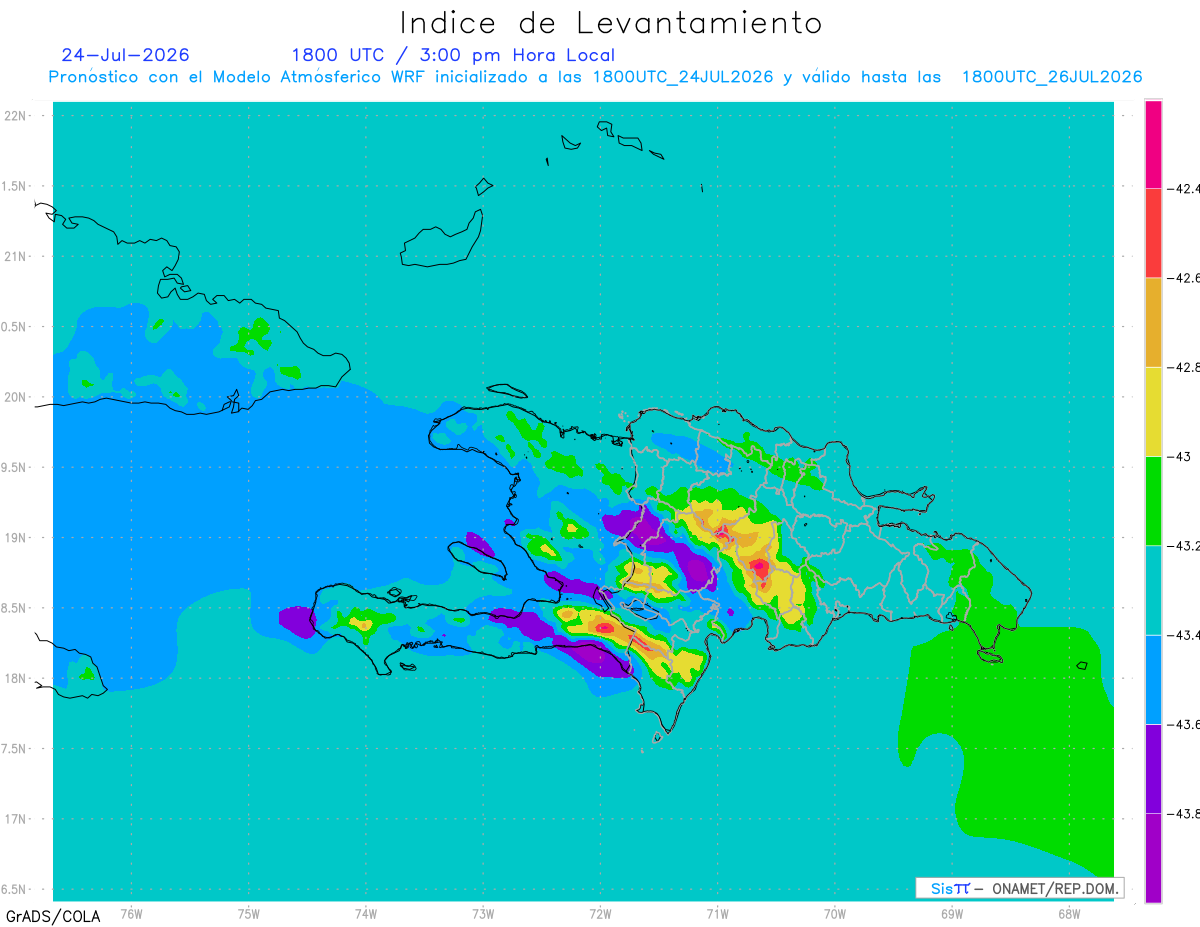
Task: Click the "70W" longitude label
Action: (x=834, y=913)
